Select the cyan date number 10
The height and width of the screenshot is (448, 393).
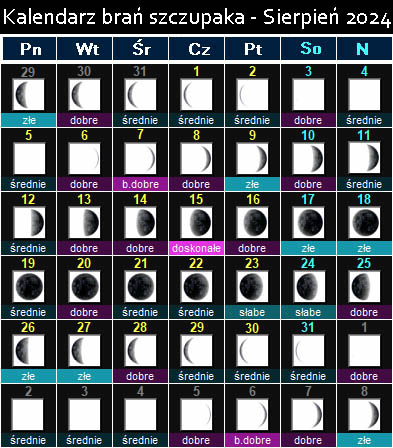pyautogui.click(x=308, y=135)
